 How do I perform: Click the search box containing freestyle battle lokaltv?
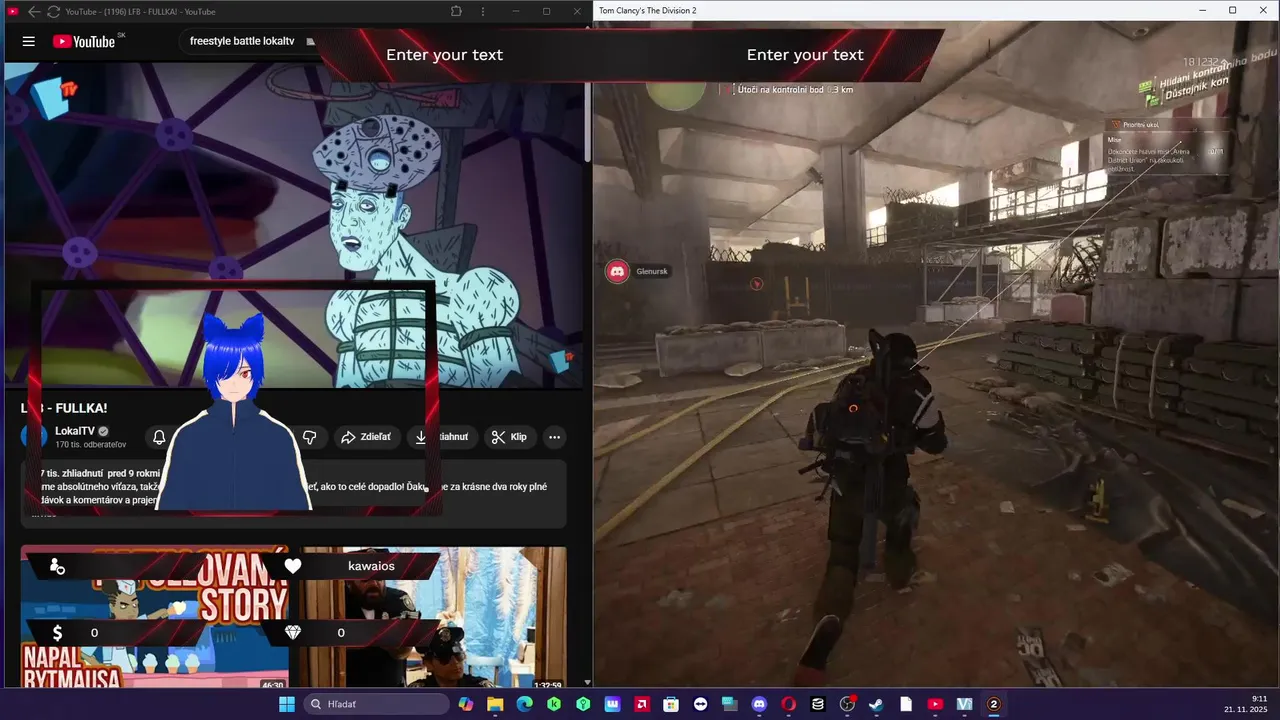coord(249,41)
